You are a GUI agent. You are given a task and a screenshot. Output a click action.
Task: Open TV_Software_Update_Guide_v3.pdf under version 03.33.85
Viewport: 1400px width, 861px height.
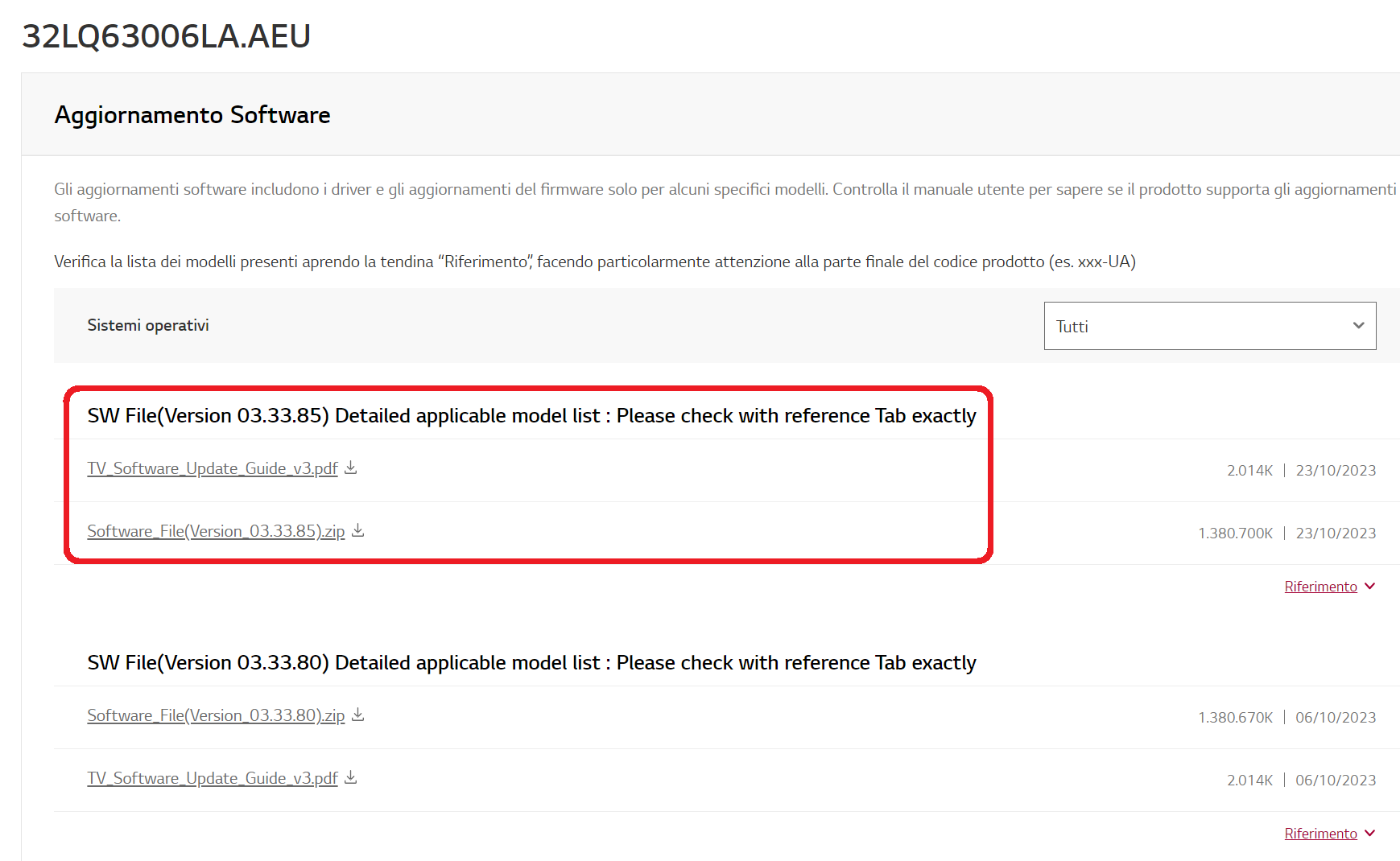pos(213,468)
